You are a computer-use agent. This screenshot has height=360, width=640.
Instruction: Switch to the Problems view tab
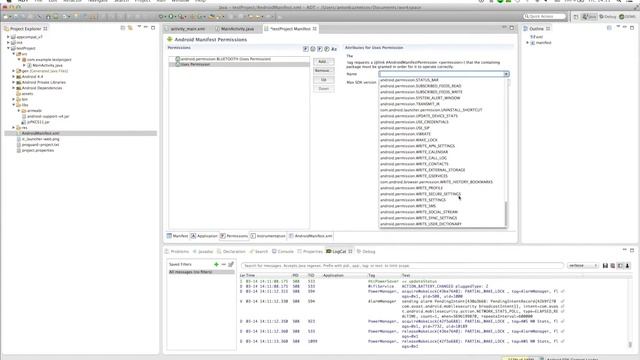click(x=178, y=251)
